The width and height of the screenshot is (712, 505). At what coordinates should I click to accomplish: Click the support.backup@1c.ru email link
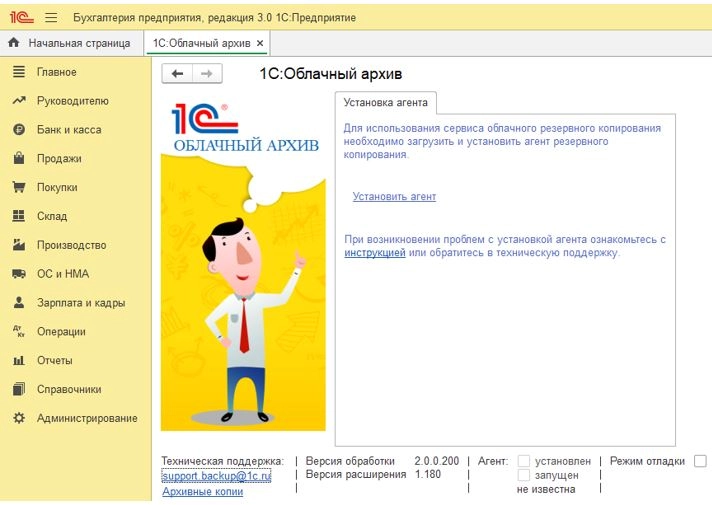pos(217,476)
